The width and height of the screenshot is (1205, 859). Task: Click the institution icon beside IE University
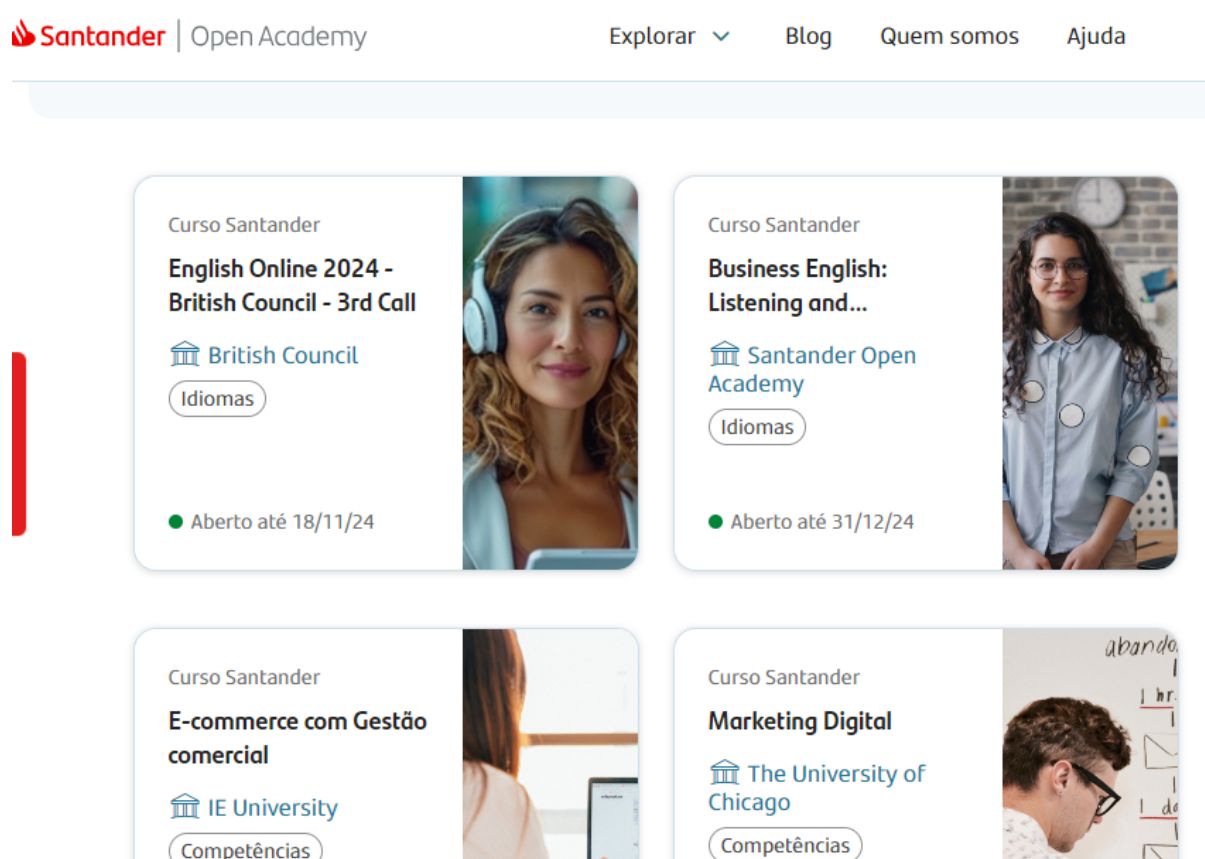(185, 807)
